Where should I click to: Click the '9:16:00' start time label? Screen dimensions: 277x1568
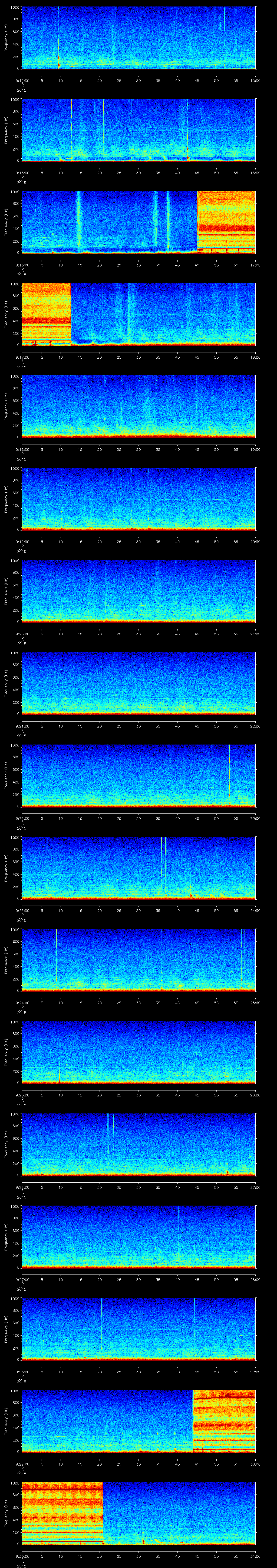22,265
